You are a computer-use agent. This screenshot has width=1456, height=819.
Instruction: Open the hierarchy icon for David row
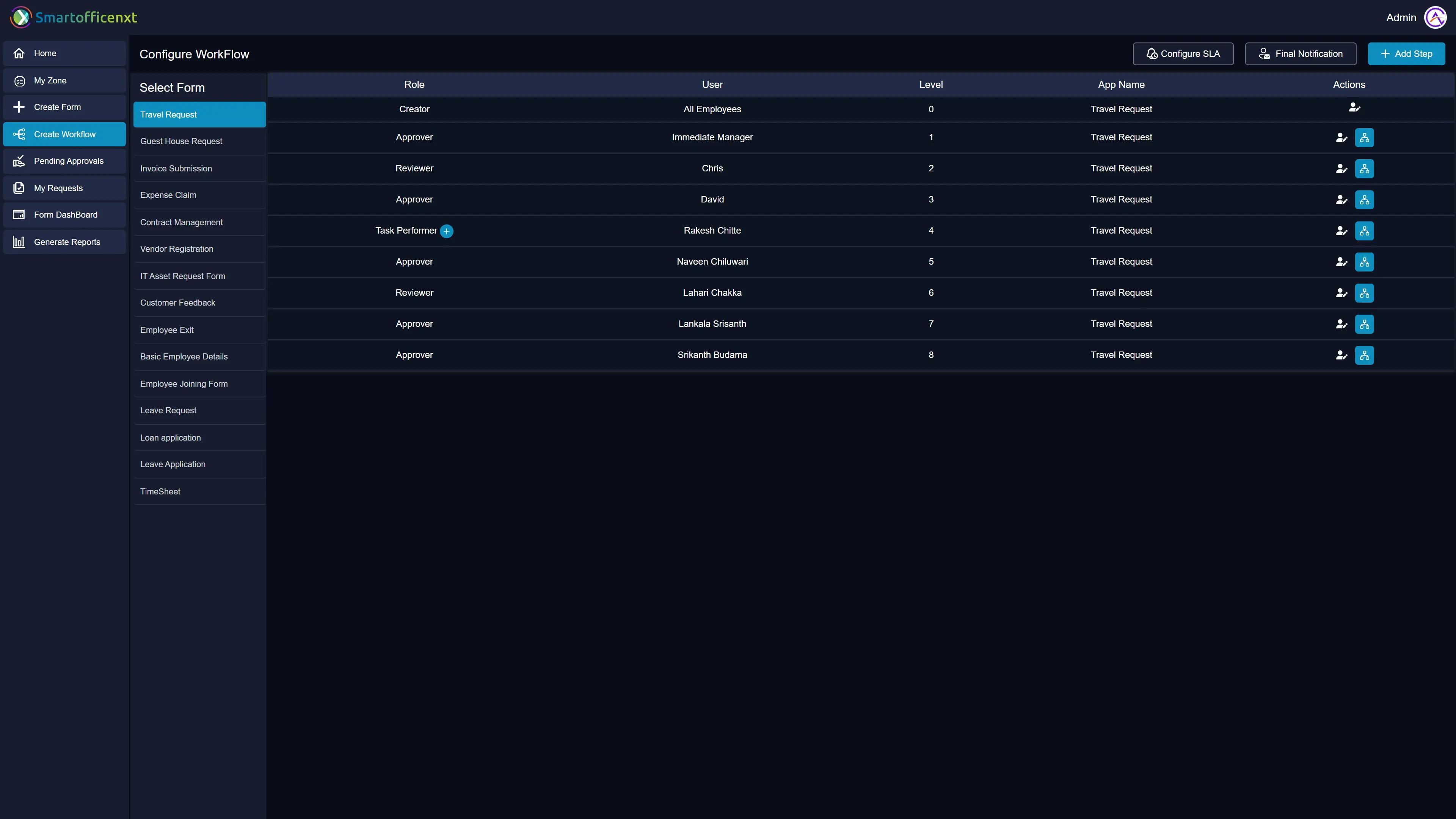pyautogui.click(x=1364, y=199)
